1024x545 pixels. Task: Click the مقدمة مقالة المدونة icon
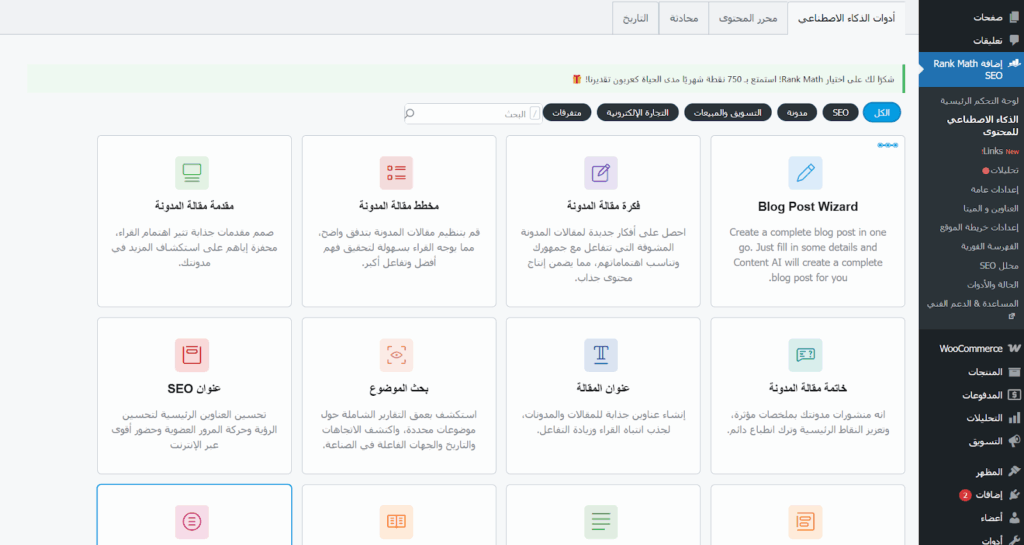point(191,173)
